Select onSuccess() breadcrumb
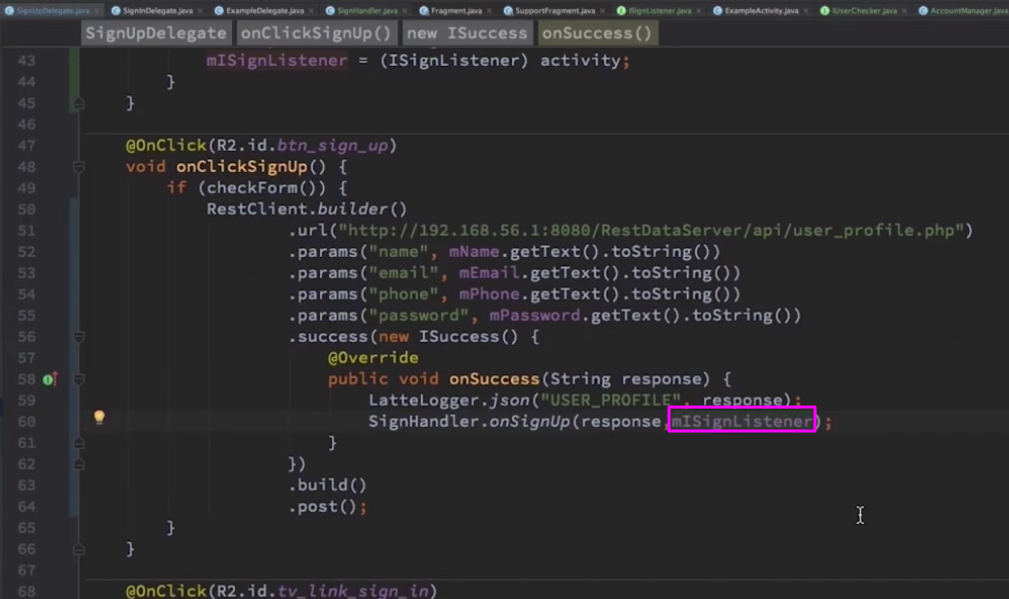 click(597, 33)
